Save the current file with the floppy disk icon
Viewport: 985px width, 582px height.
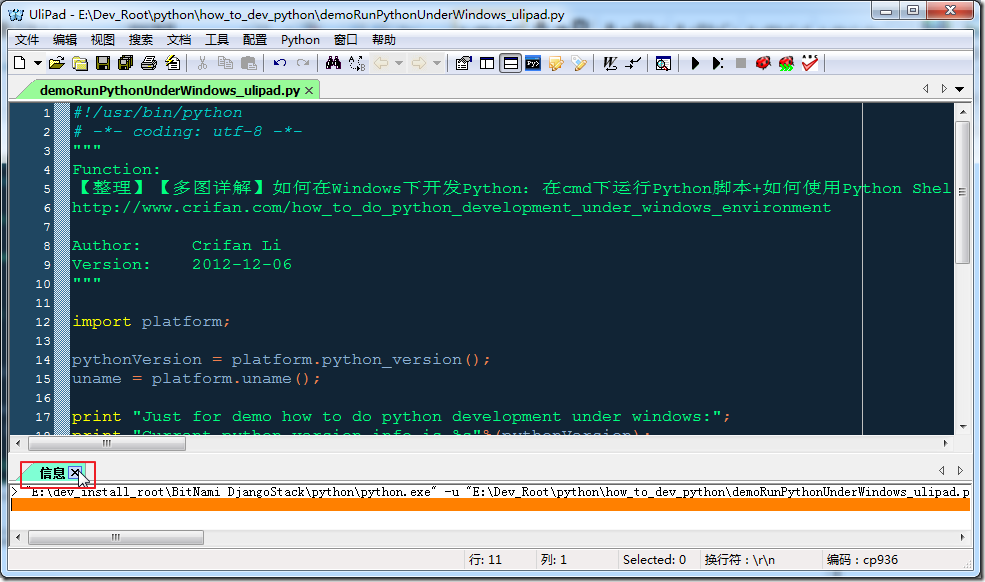click(103, 63)
